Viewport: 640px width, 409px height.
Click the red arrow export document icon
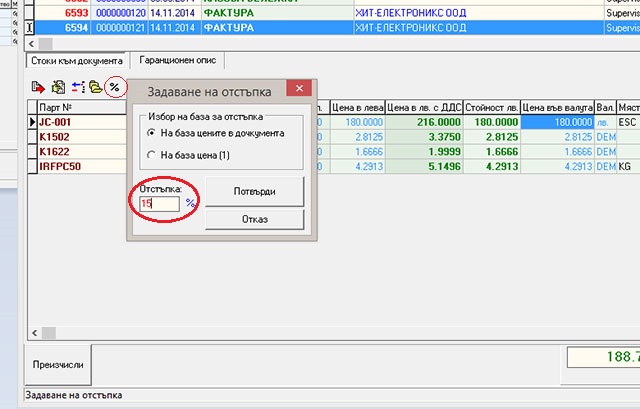tap(38, 87)
